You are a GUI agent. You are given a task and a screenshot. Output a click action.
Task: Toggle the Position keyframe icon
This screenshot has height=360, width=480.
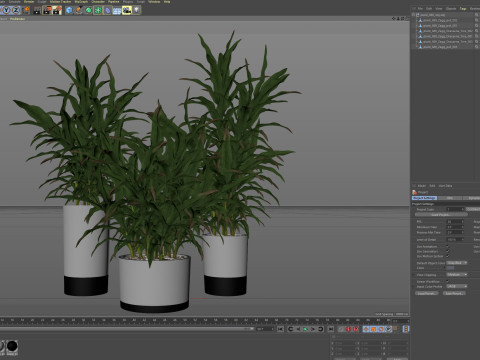[366, 329]
